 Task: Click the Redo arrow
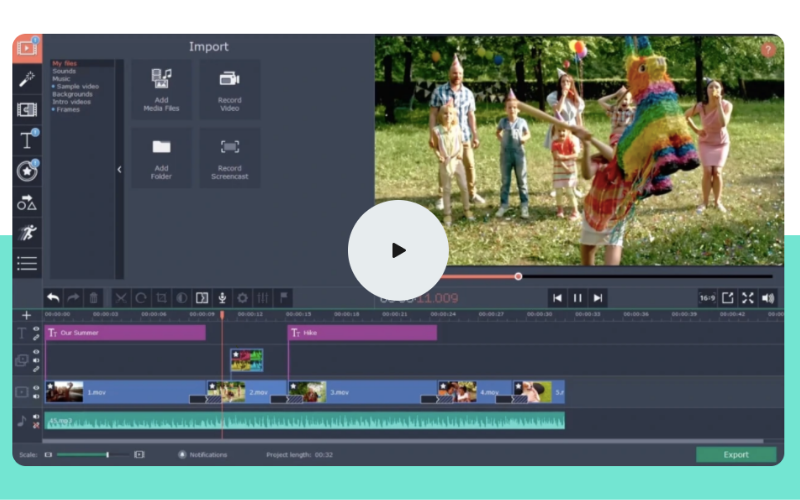click(73, 298)
